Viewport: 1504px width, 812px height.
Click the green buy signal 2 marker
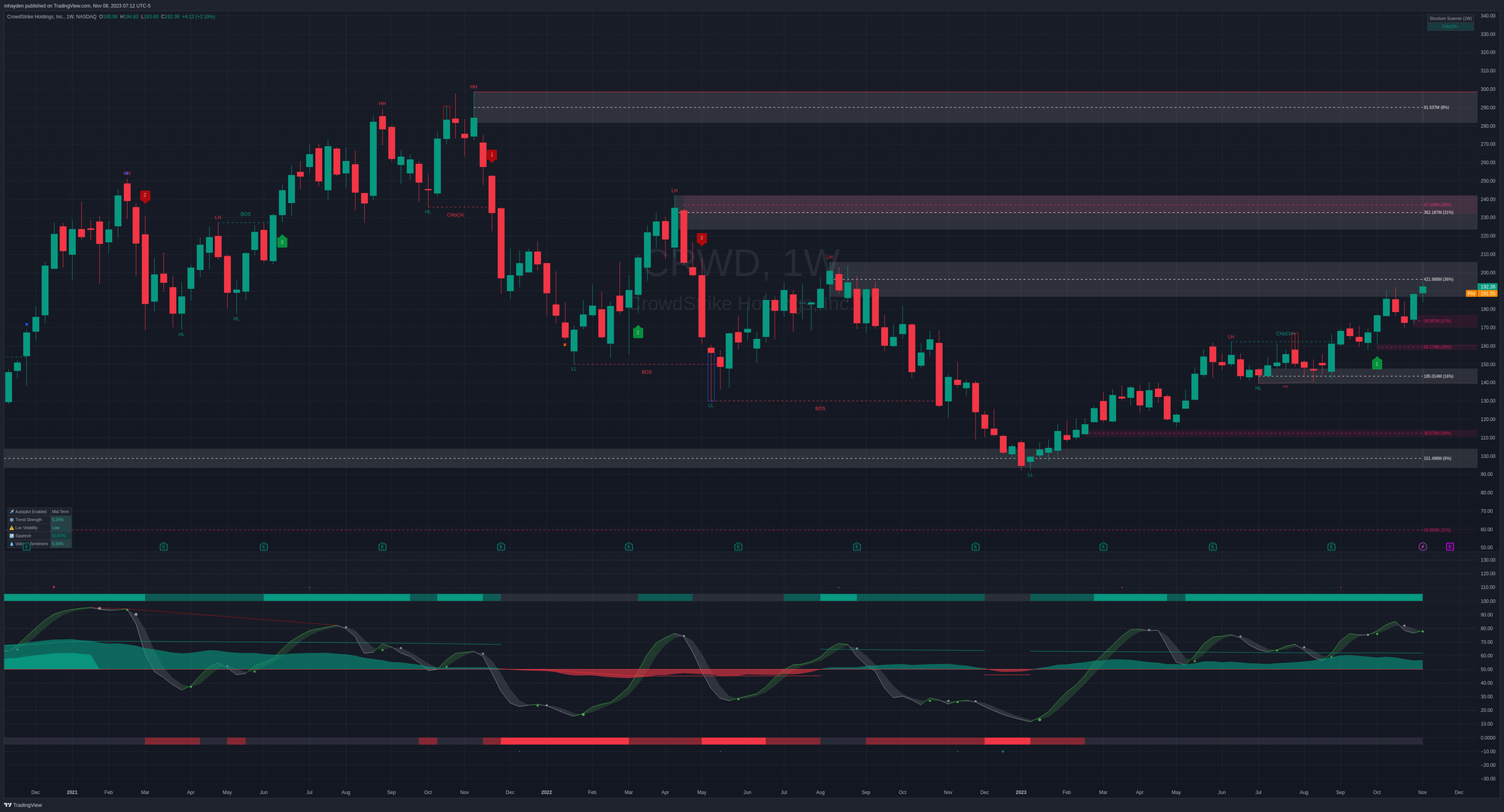(638, 332)
